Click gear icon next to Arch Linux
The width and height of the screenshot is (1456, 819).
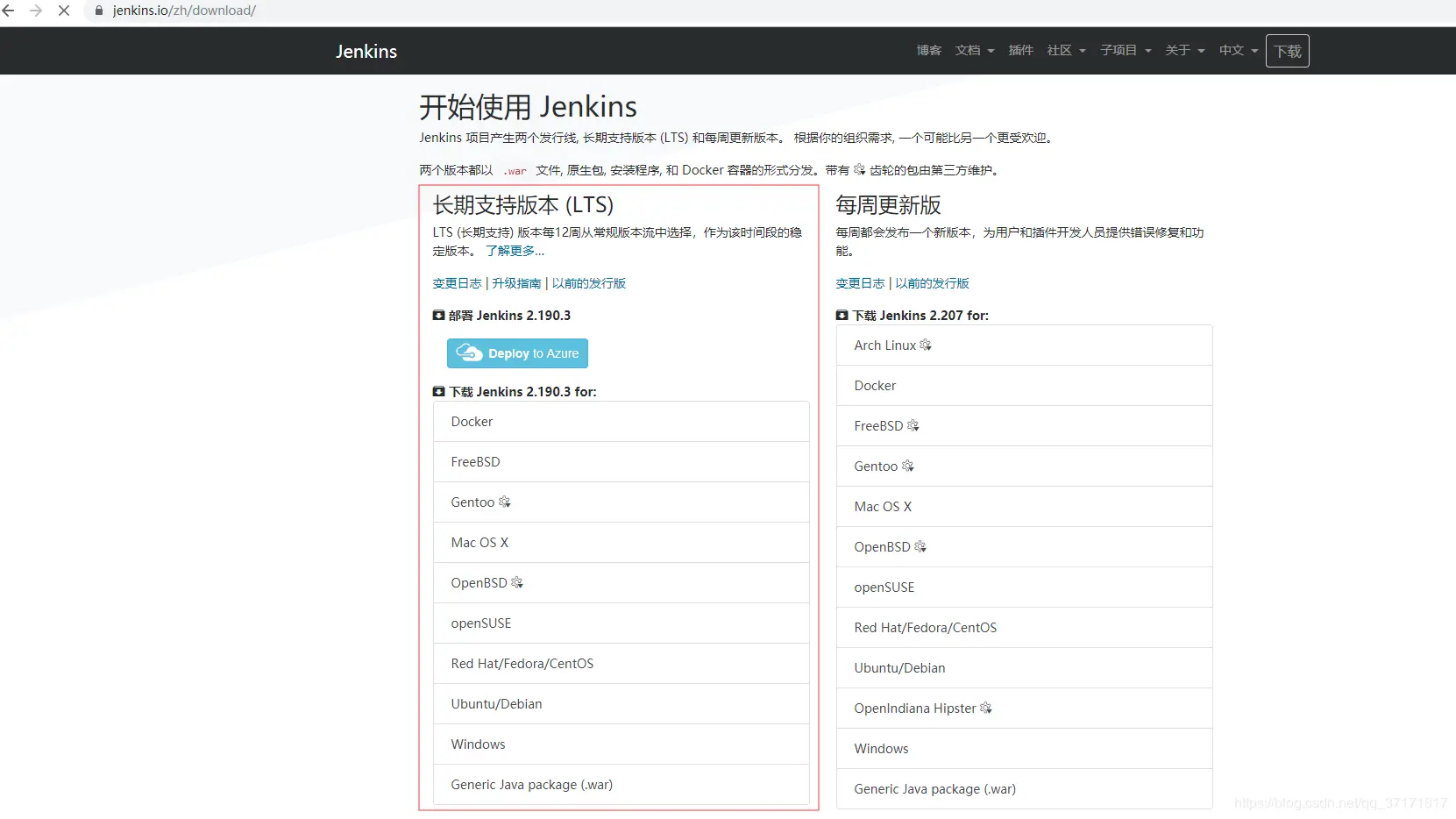point(926,345)
